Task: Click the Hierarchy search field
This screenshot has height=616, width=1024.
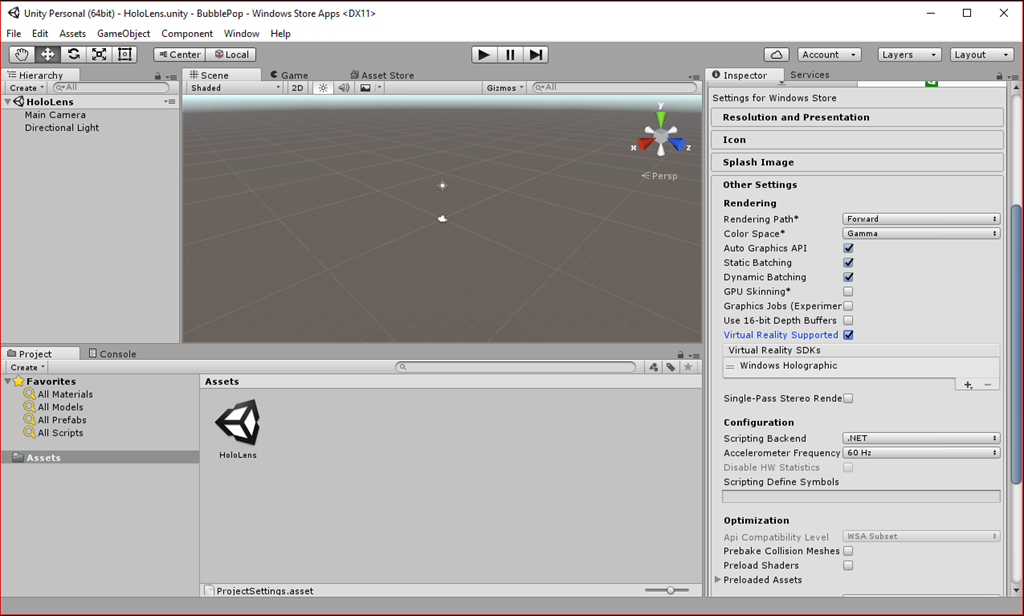Action: point(110,87)
